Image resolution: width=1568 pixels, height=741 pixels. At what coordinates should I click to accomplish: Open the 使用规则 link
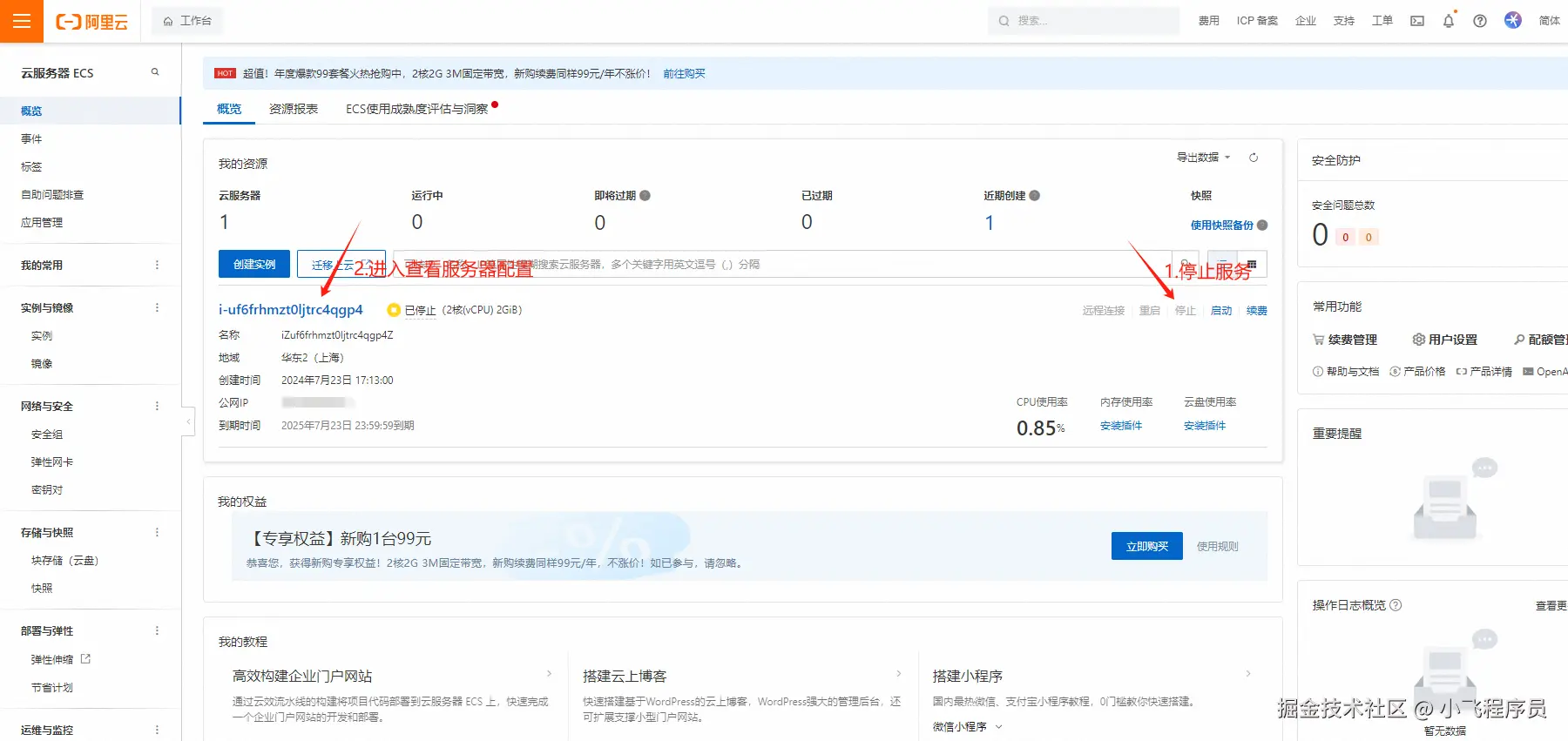coord(1217,547)
